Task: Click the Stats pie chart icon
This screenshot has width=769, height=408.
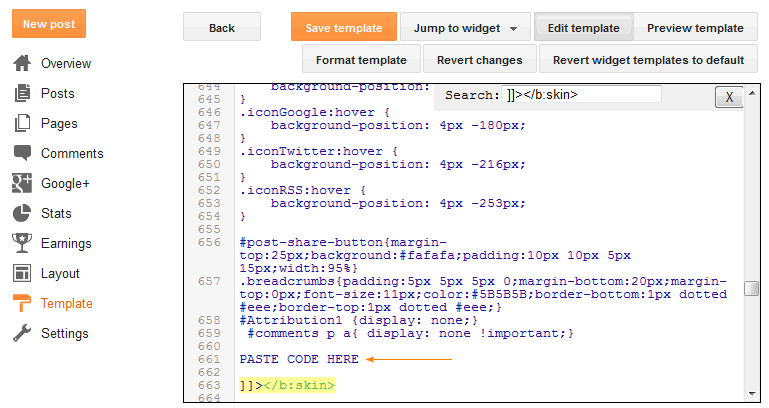Action: coord(22,214)
